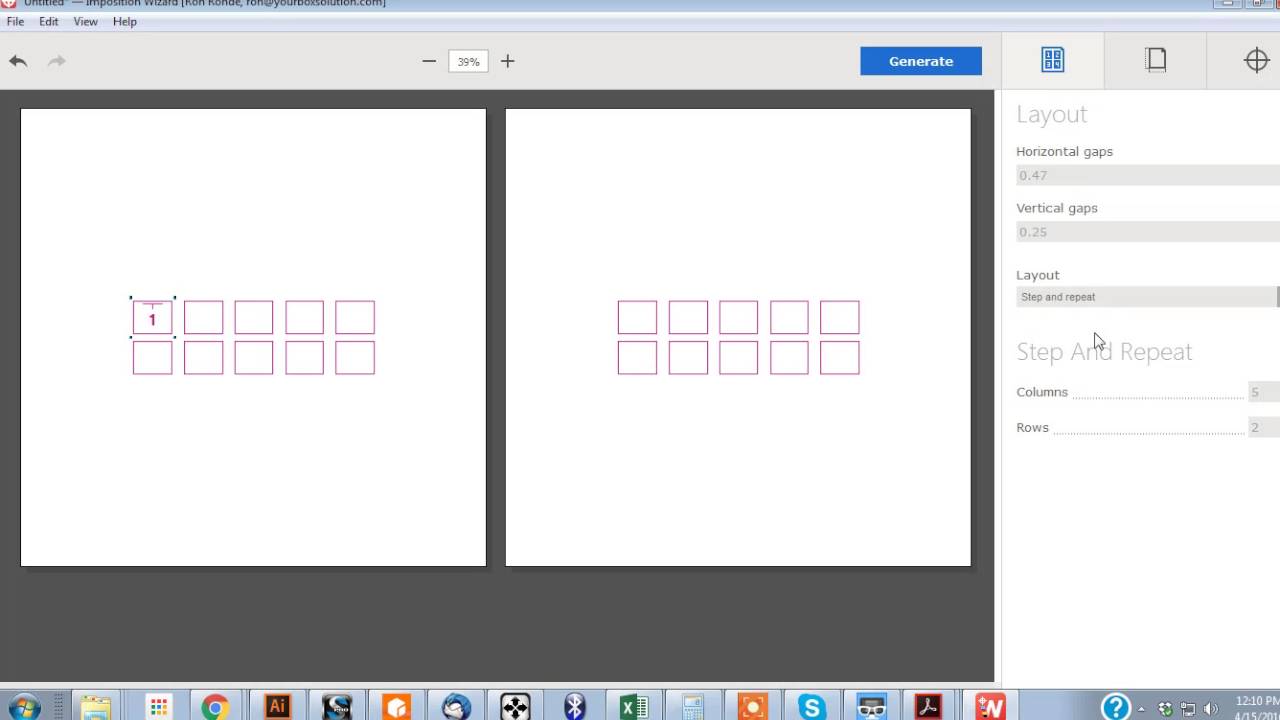
Task: Open the Step and repeat layout dropdown
Action: [x=1148, y=297]
